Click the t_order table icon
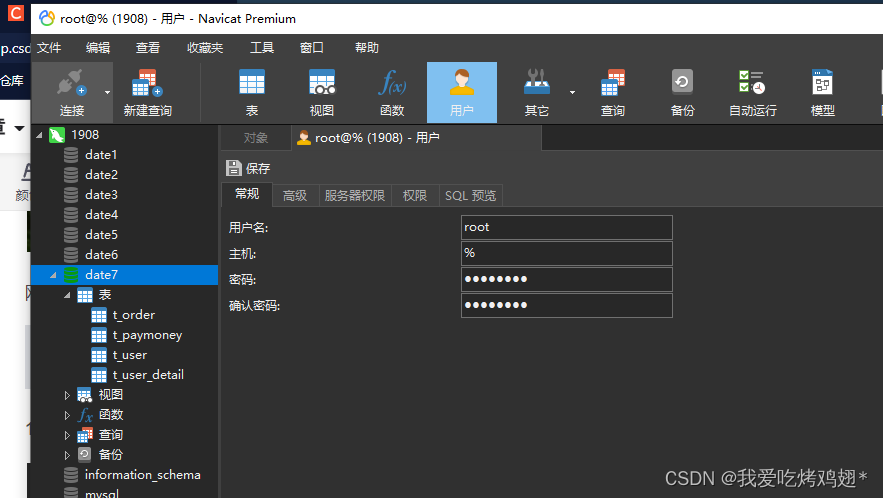Image resolution: width=883 pixels, height=498 pixels. tap(99, 315)
